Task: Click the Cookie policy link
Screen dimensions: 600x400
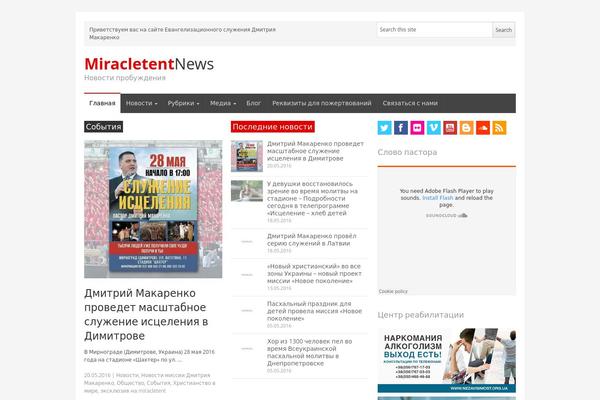Action: tap(393, 291)
